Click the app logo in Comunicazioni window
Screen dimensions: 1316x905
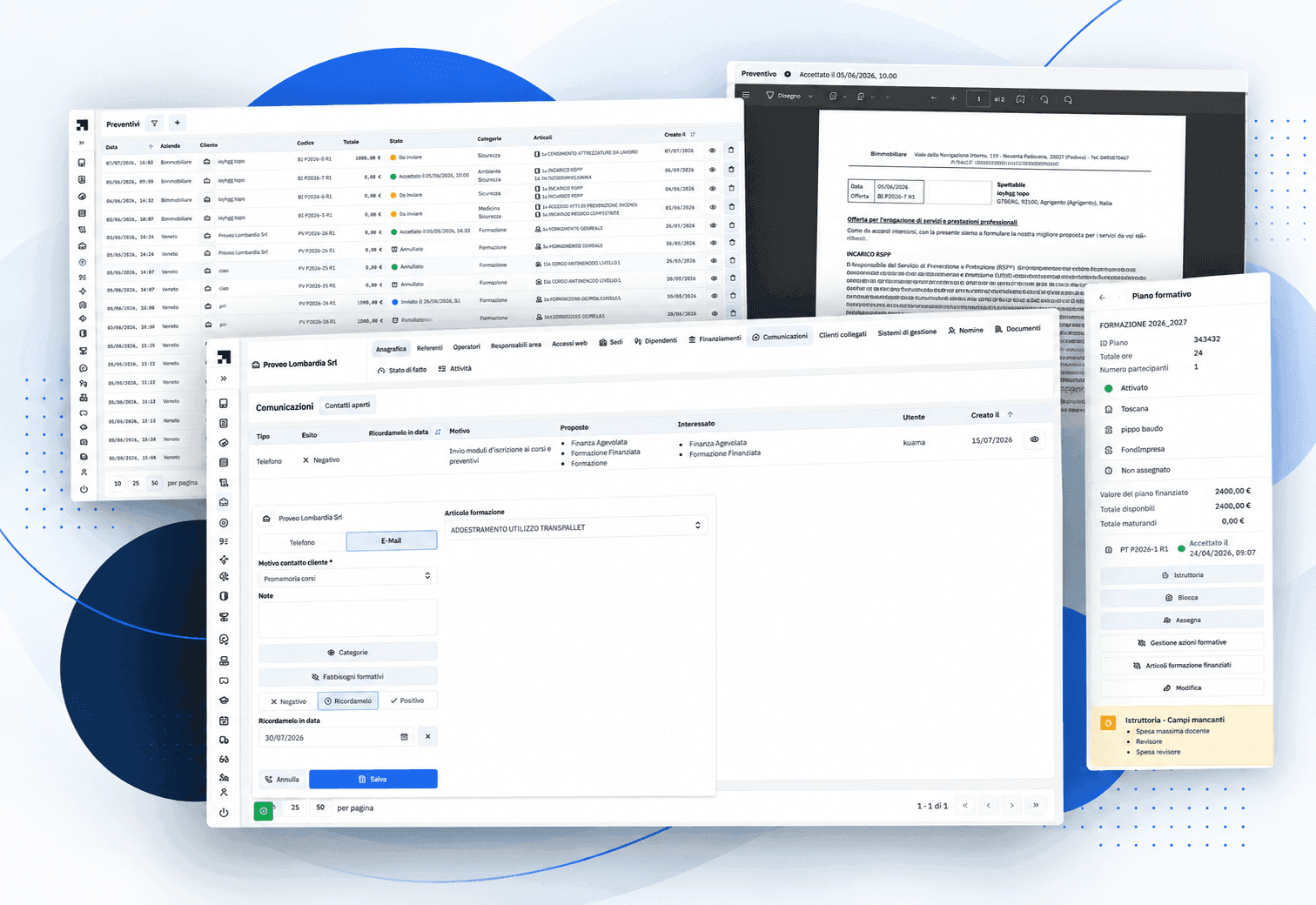point(224,357)
